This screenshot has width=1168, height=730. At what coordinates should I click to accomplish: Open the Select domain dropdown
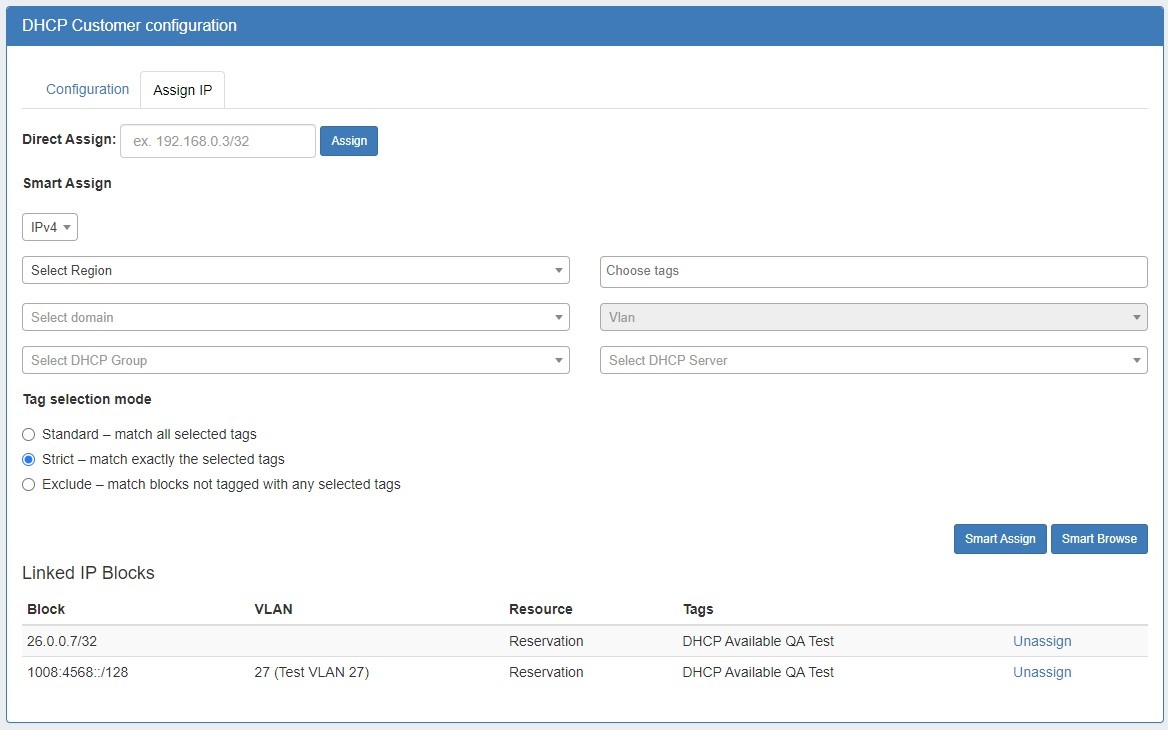click(x=295, y=317)
